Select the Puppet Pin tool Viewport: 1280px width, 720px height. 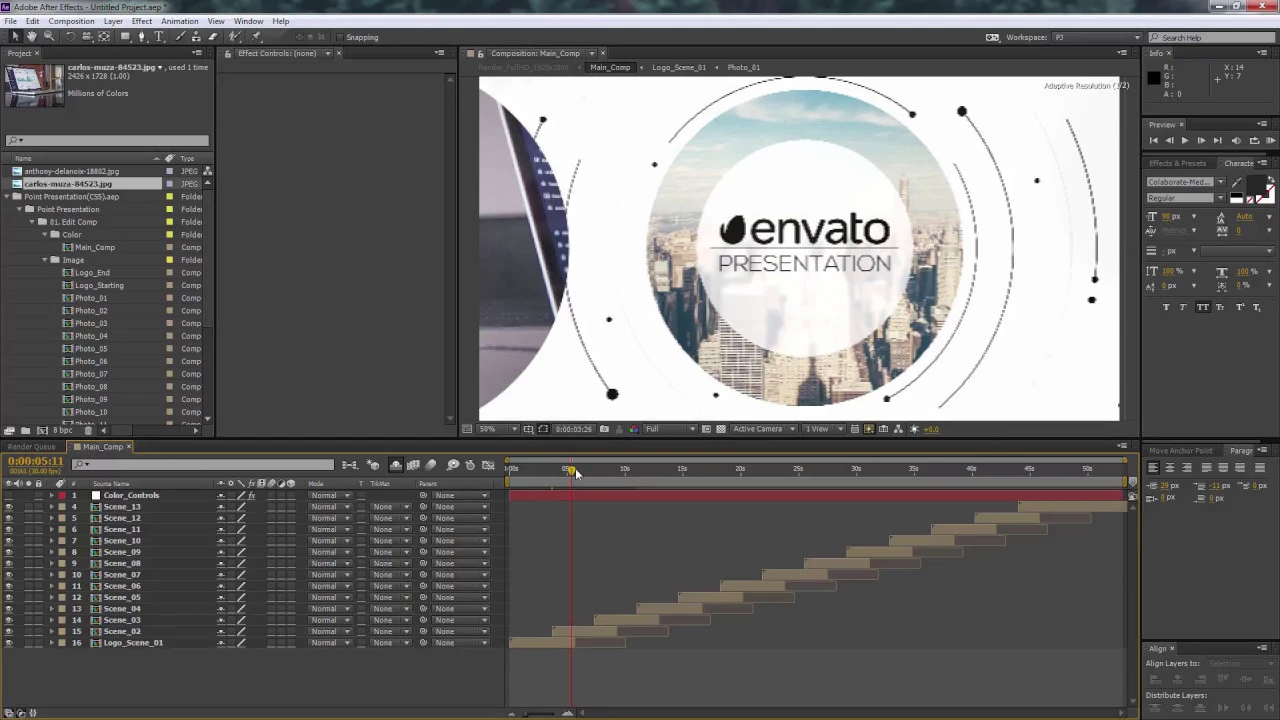(x=256, y=37)
